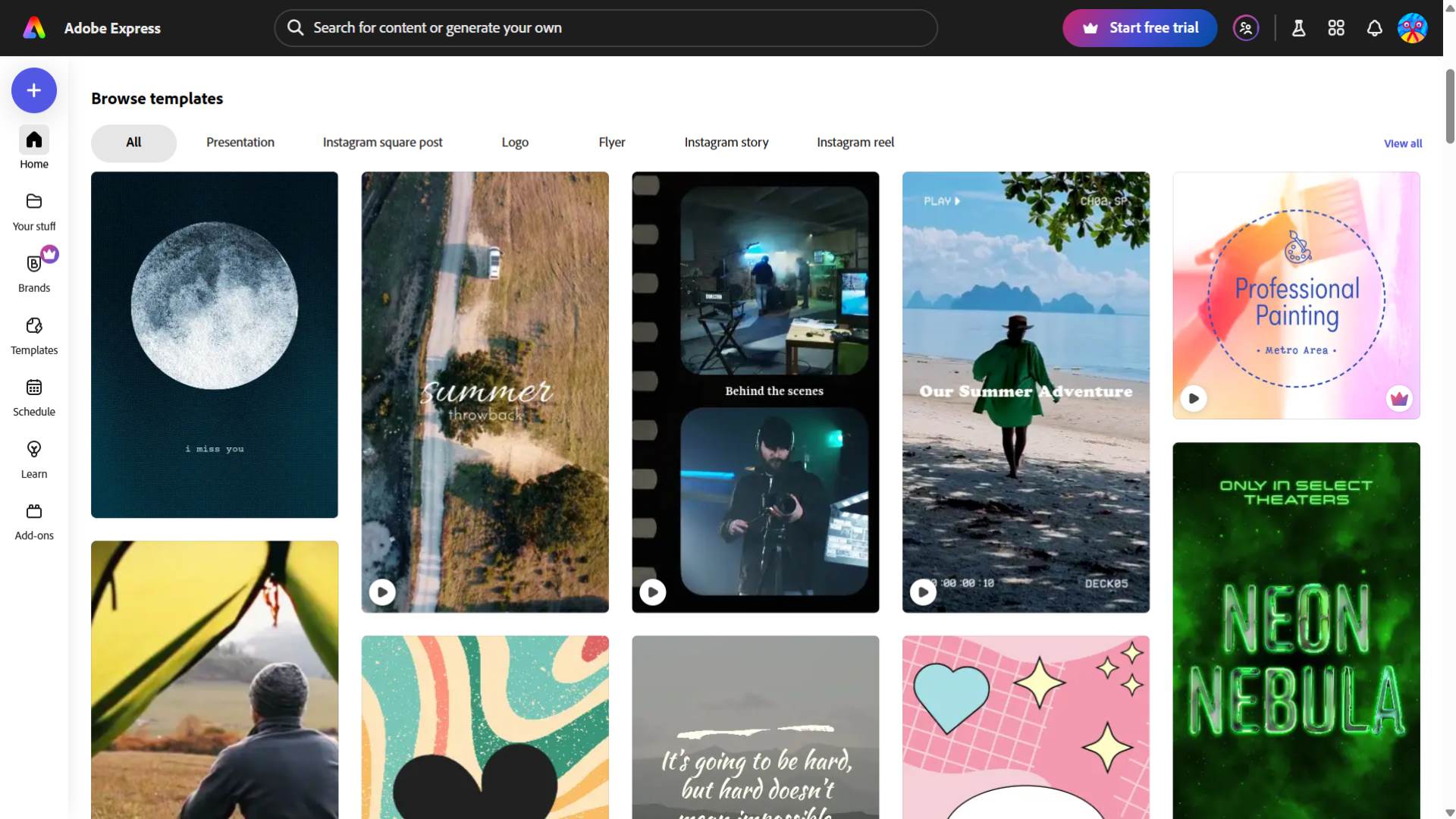Open Your stuff folder icon
The image size is (1456, 819).
point(34,201)
